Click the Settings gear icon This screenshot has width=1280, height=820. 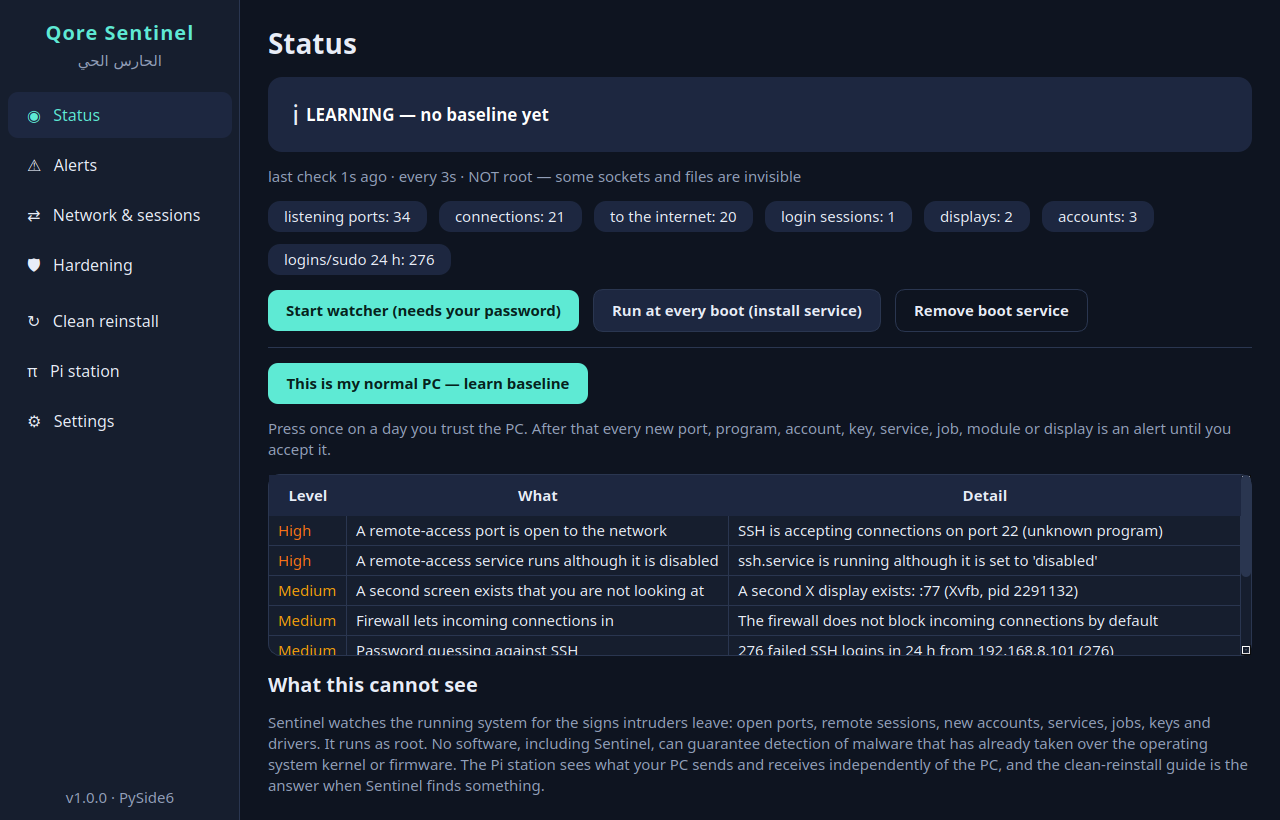pos(34,422)
